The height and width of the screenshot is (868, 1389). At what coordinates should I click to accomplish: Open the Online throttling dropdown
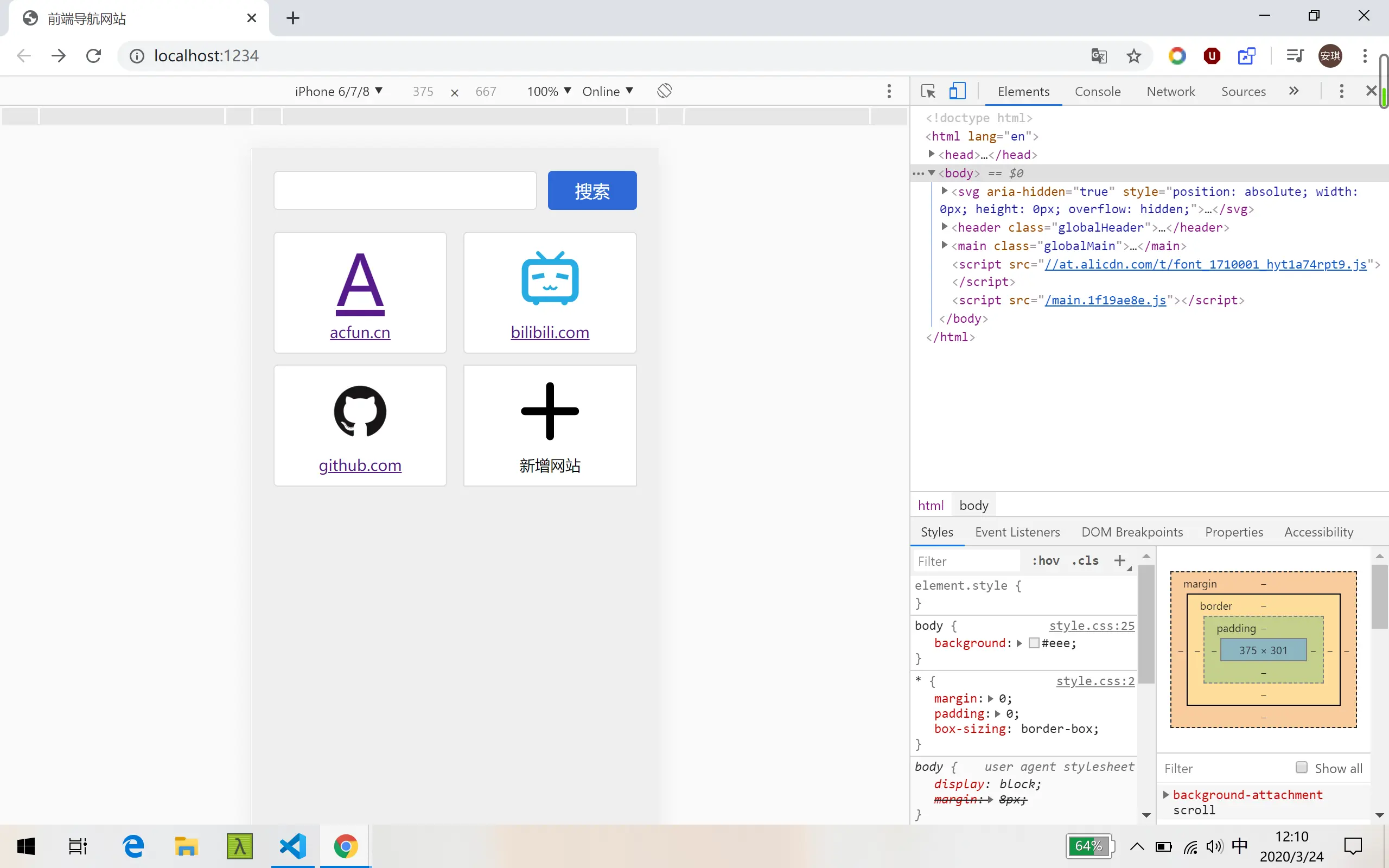point(607,91)
